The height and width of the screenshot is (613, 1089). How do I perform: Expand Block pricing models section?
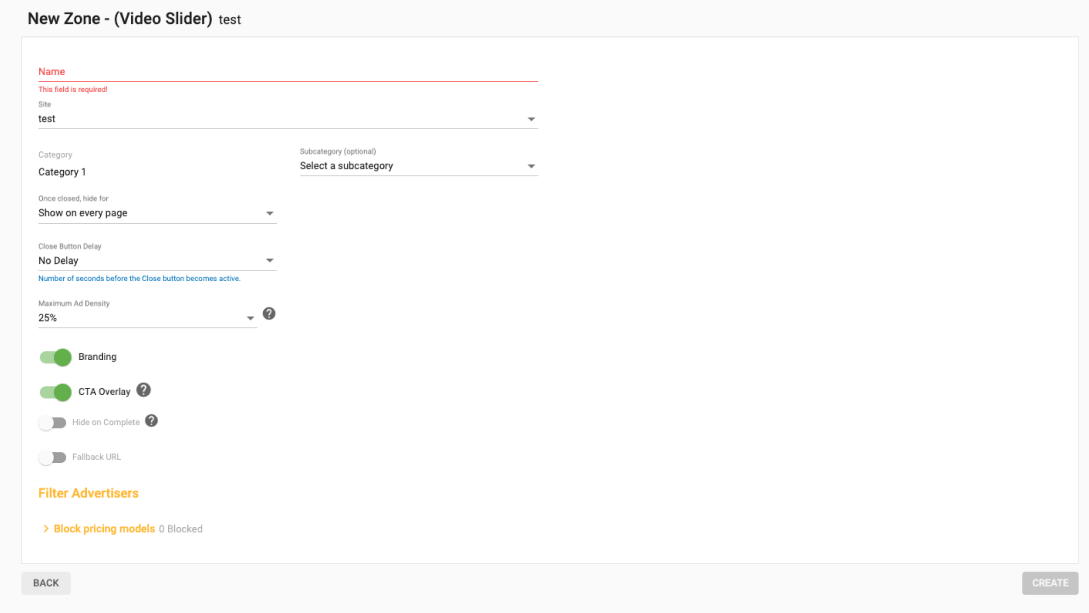[104, 529]
